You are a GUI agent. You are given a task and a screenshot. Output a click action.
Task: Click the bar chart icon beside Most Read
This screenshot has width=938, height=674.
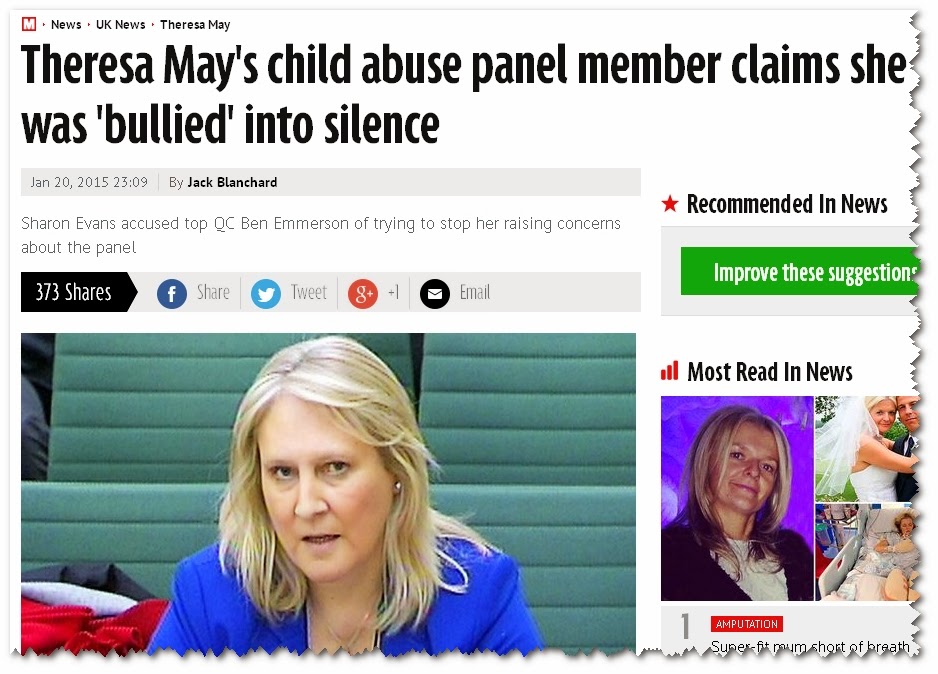pyautogui.click(x=669, y=371)
